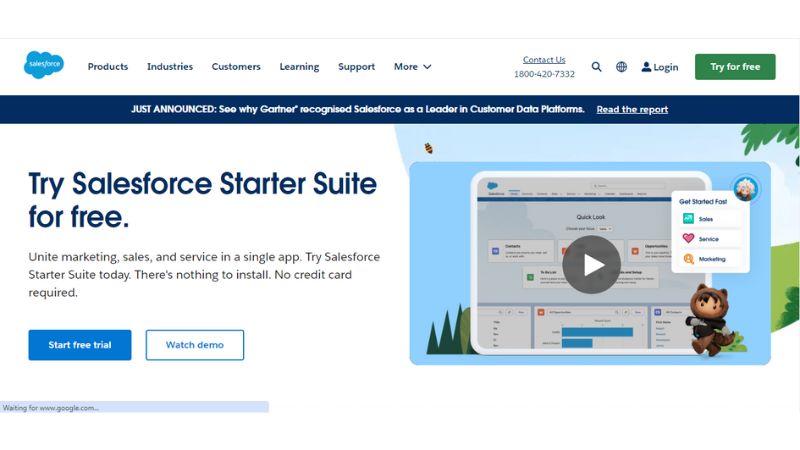Click the Try for free button
Viewport: 800px width, 450px height.
pos(735,67)
